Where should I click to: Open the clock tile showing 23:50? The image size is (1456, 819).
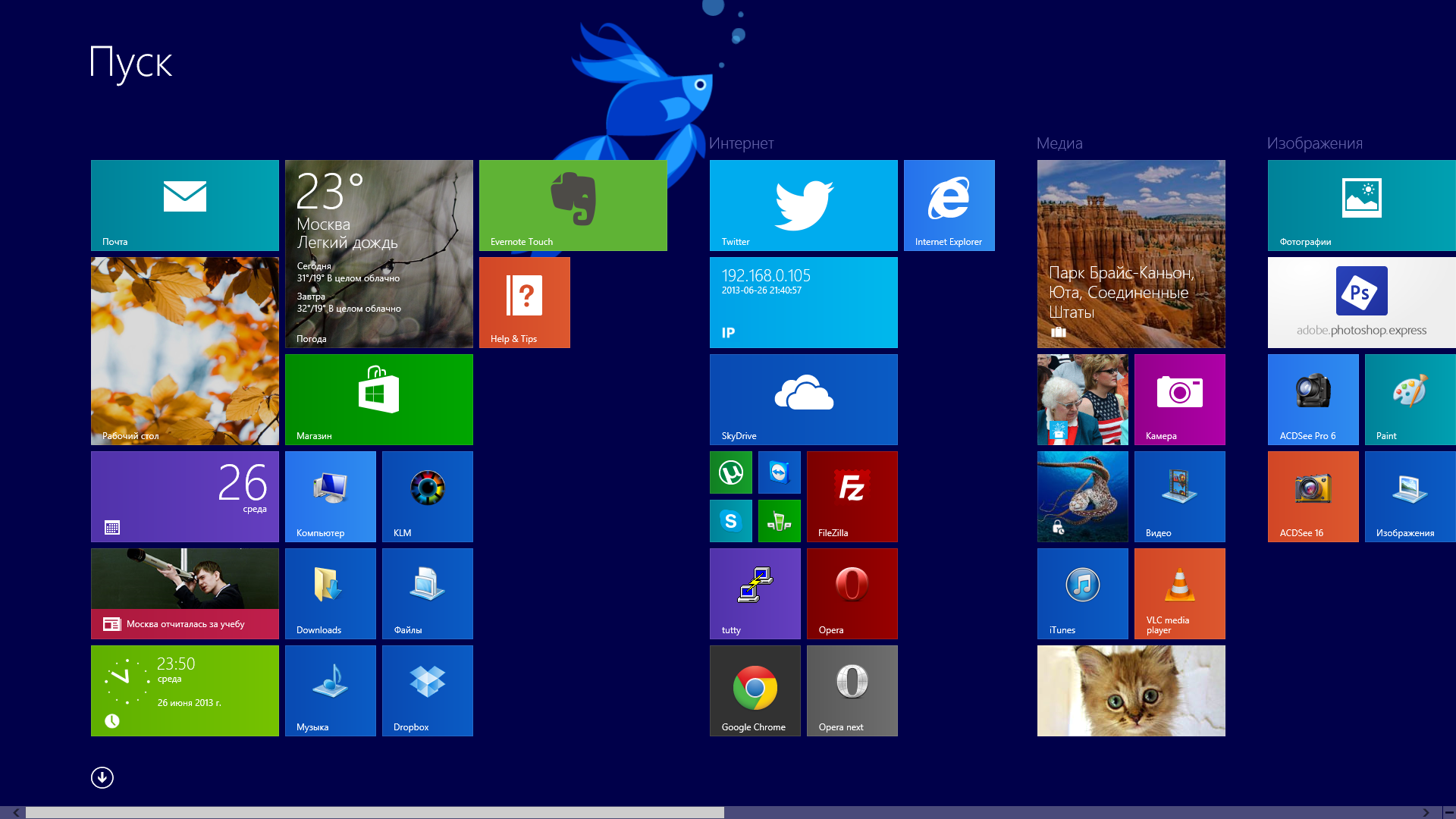(185, 691)
